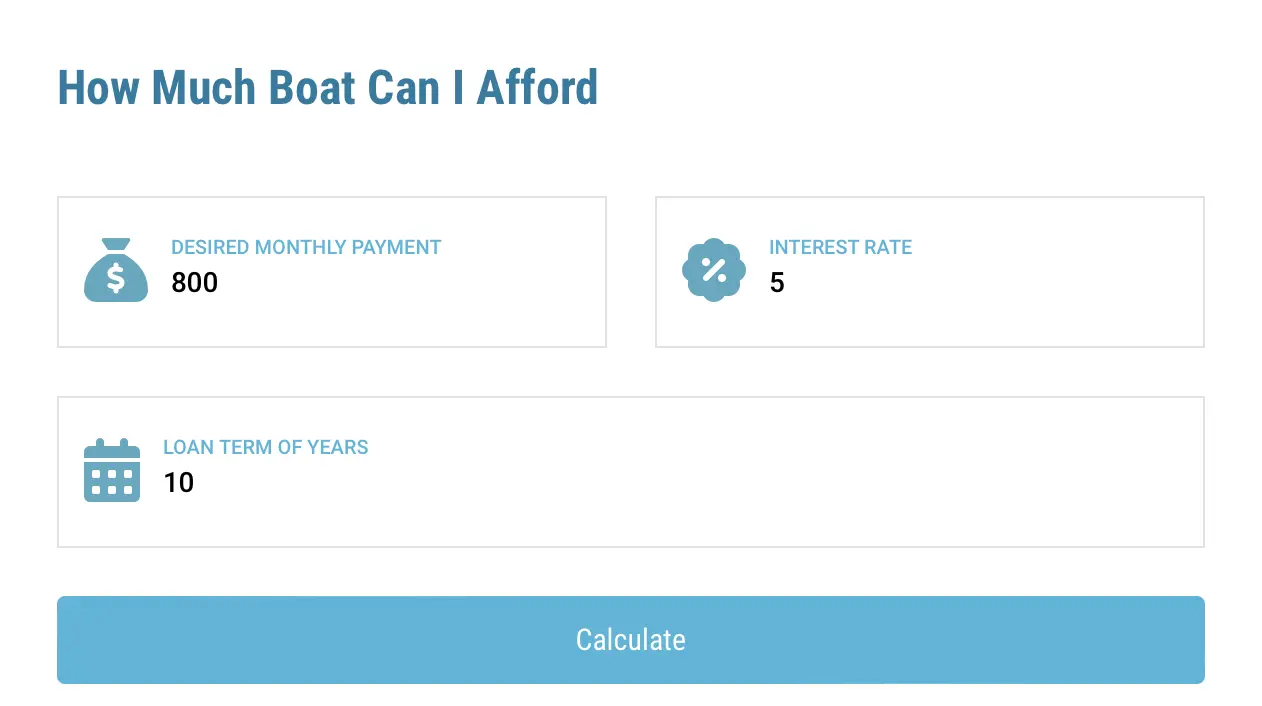The image size is (1262, 706).
Task: Click the monthly payment value 800
Action: point(193,283)
